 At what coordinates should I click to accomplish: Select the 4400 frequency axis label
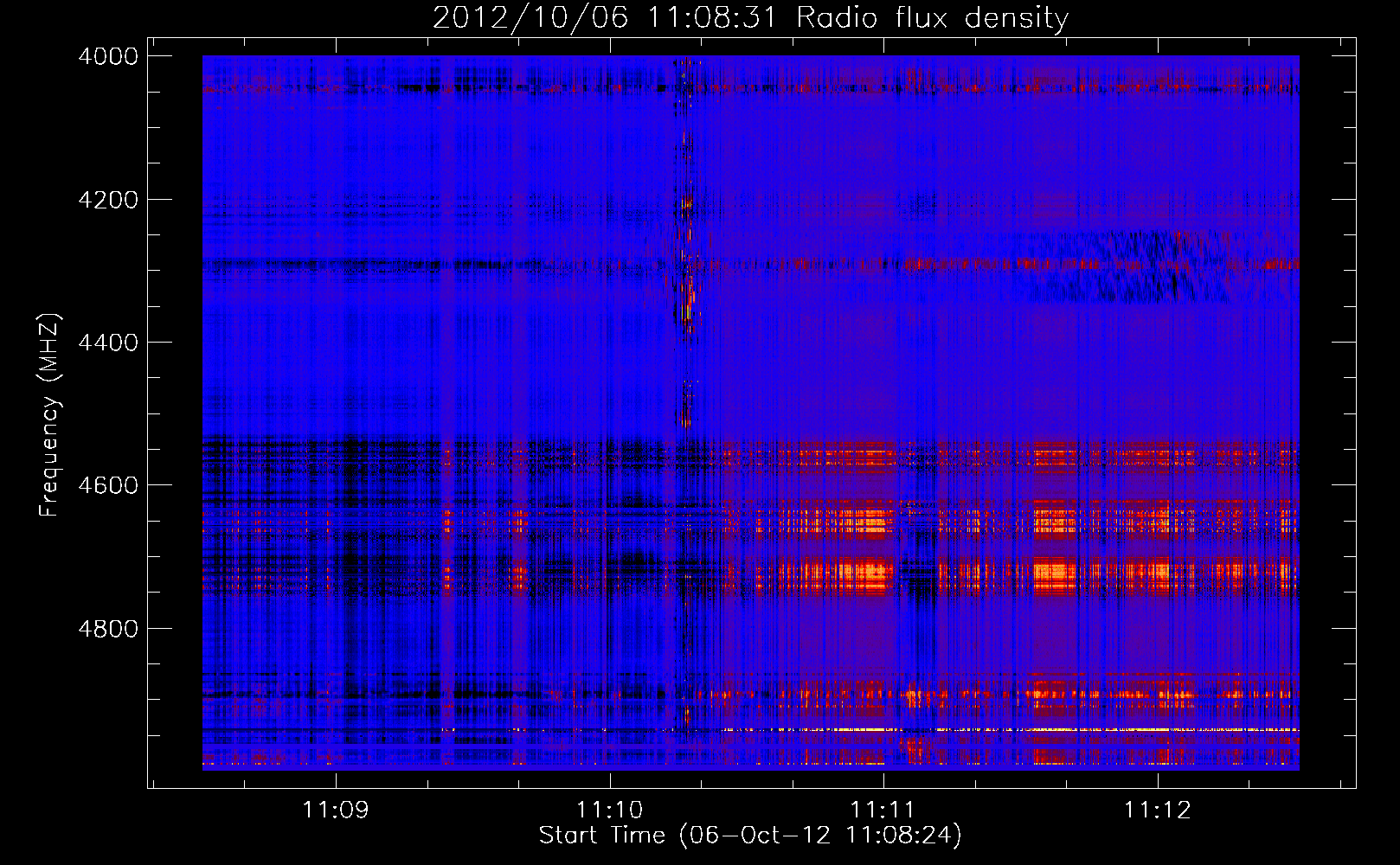108,343
